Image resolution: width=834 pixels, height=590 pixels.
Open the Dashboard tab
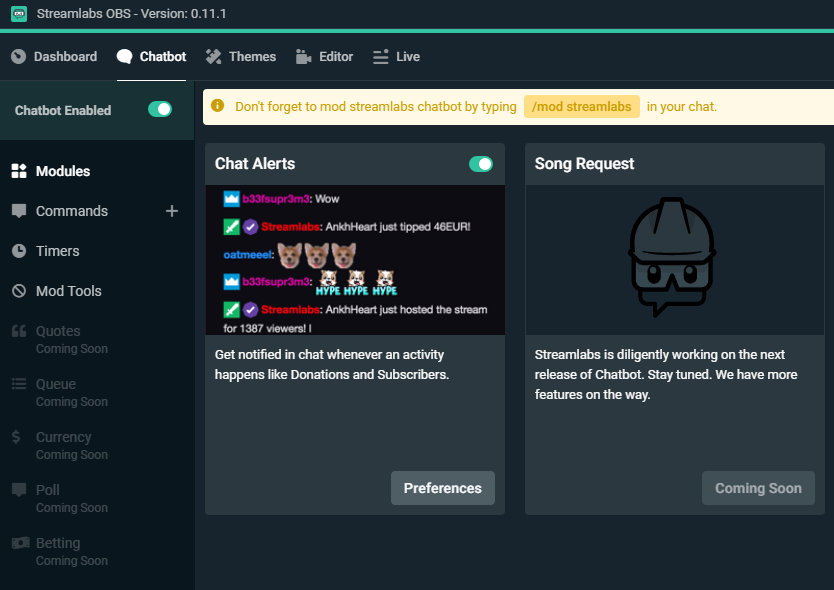point(54,56)
